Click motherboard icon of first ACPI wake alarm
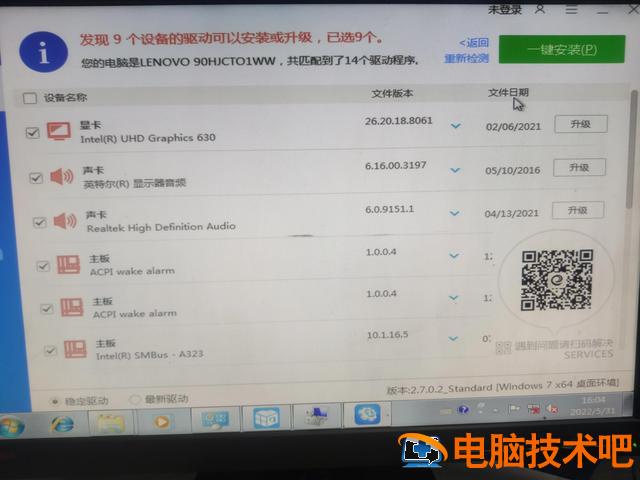The height and width of the screenshot is (480, 640). 68,265
